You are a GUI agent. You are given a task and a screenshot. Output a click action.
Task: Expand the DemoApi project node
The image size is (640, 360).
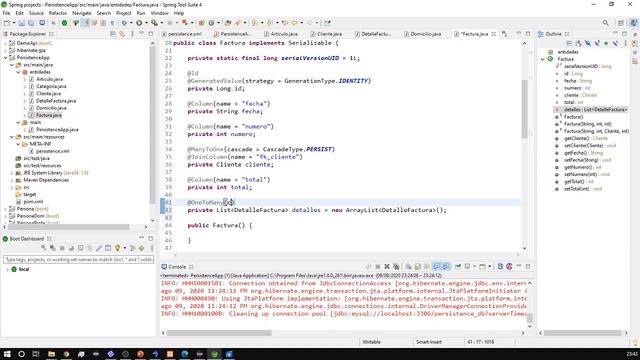tap(5, 43)
